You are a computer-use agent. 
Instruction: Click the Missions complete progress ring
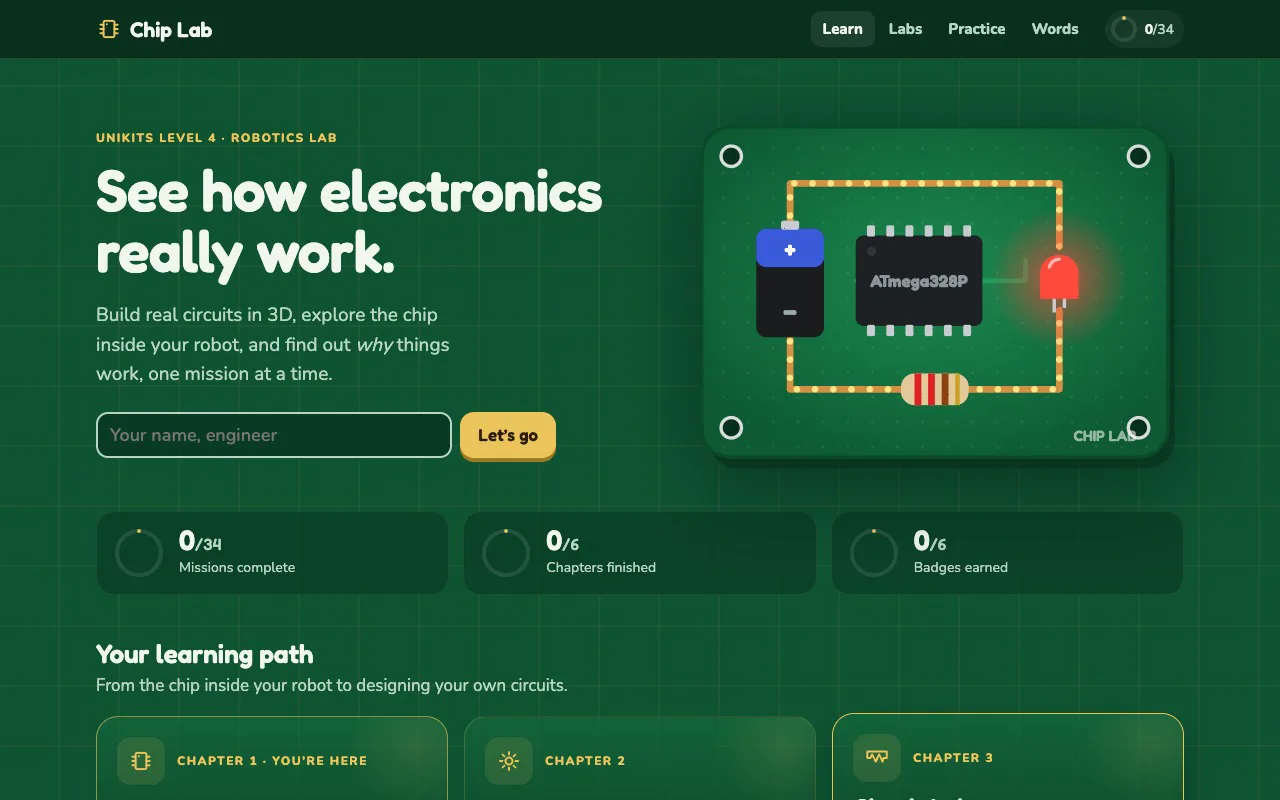pos(139,553)
